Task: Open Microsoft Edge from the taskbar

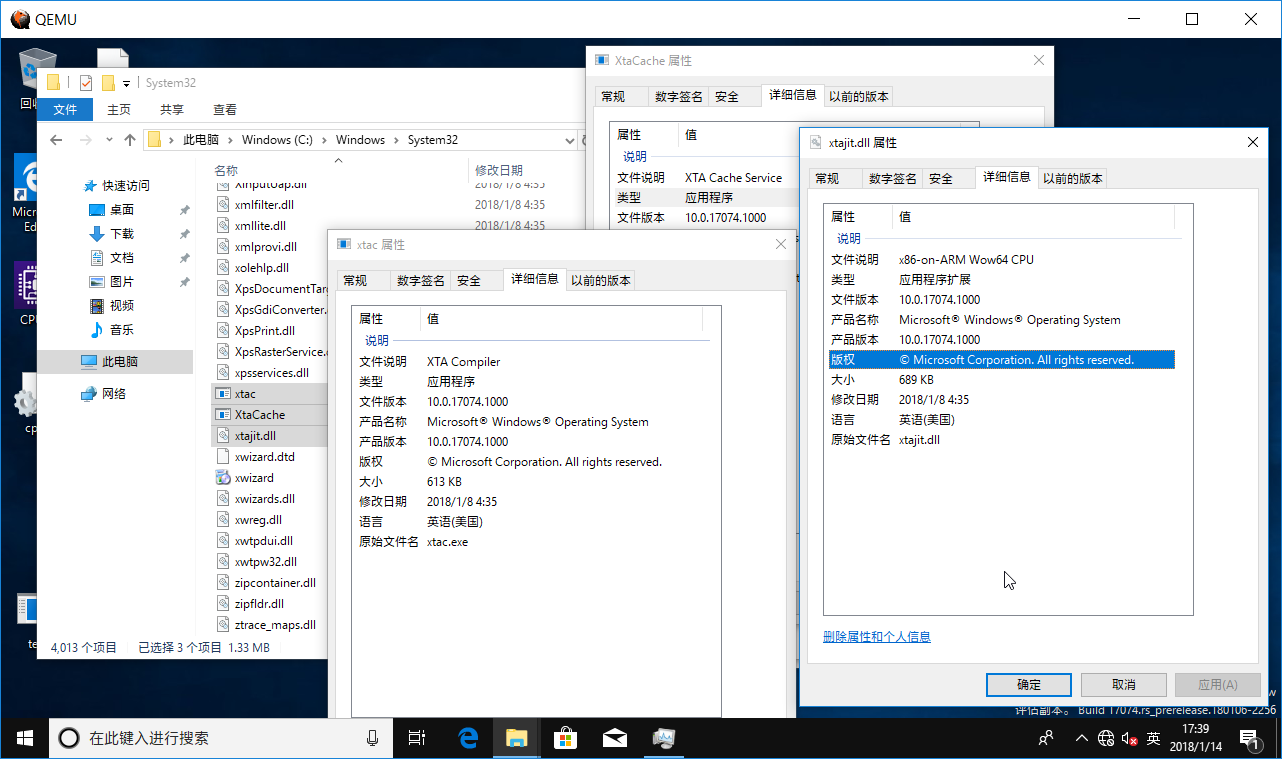Action: pyautogui.click(x=467, y=737)
